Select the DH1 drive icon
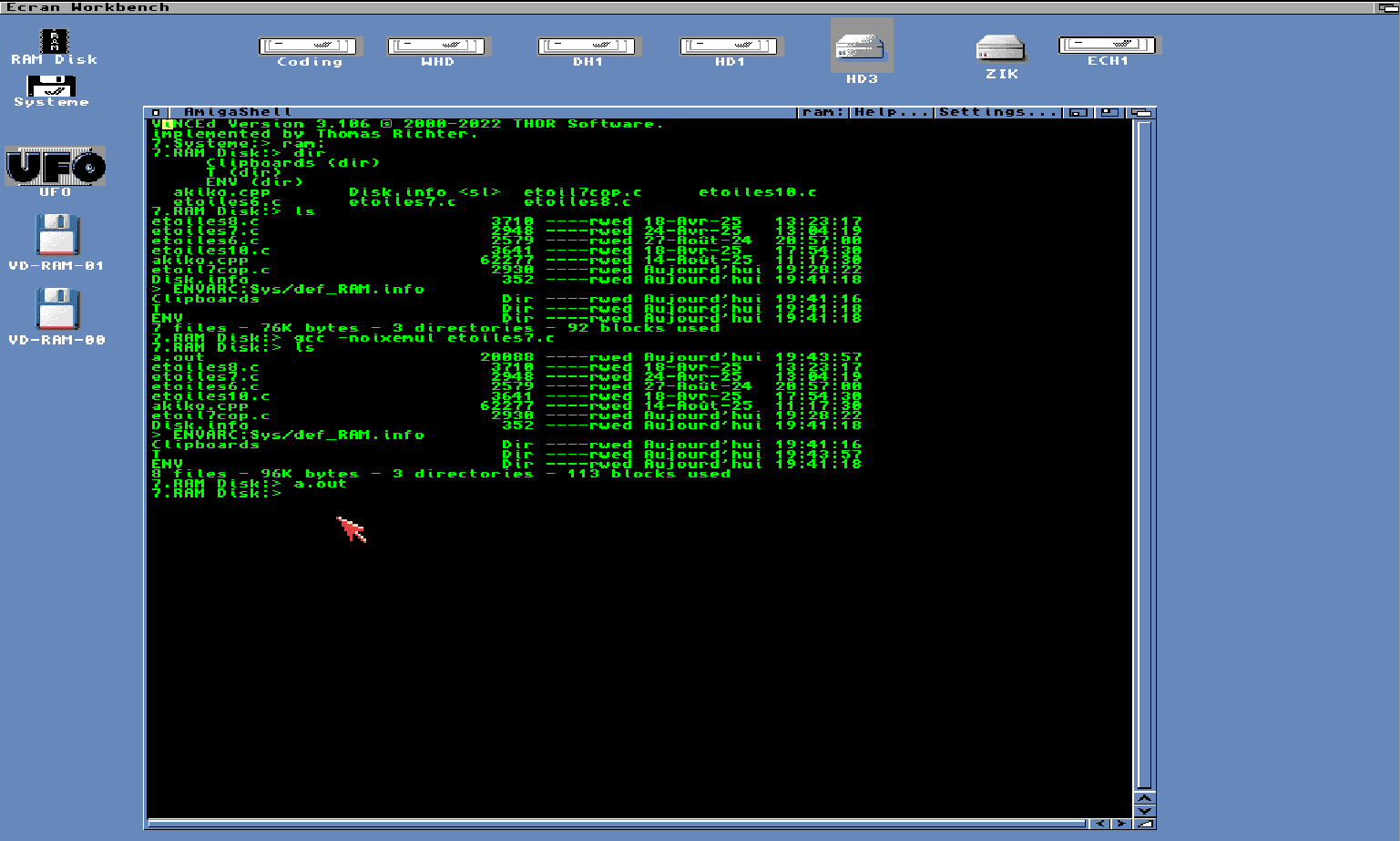Image resolution: width=1400 pixels, height=841 pixels. tap(589, 52)
